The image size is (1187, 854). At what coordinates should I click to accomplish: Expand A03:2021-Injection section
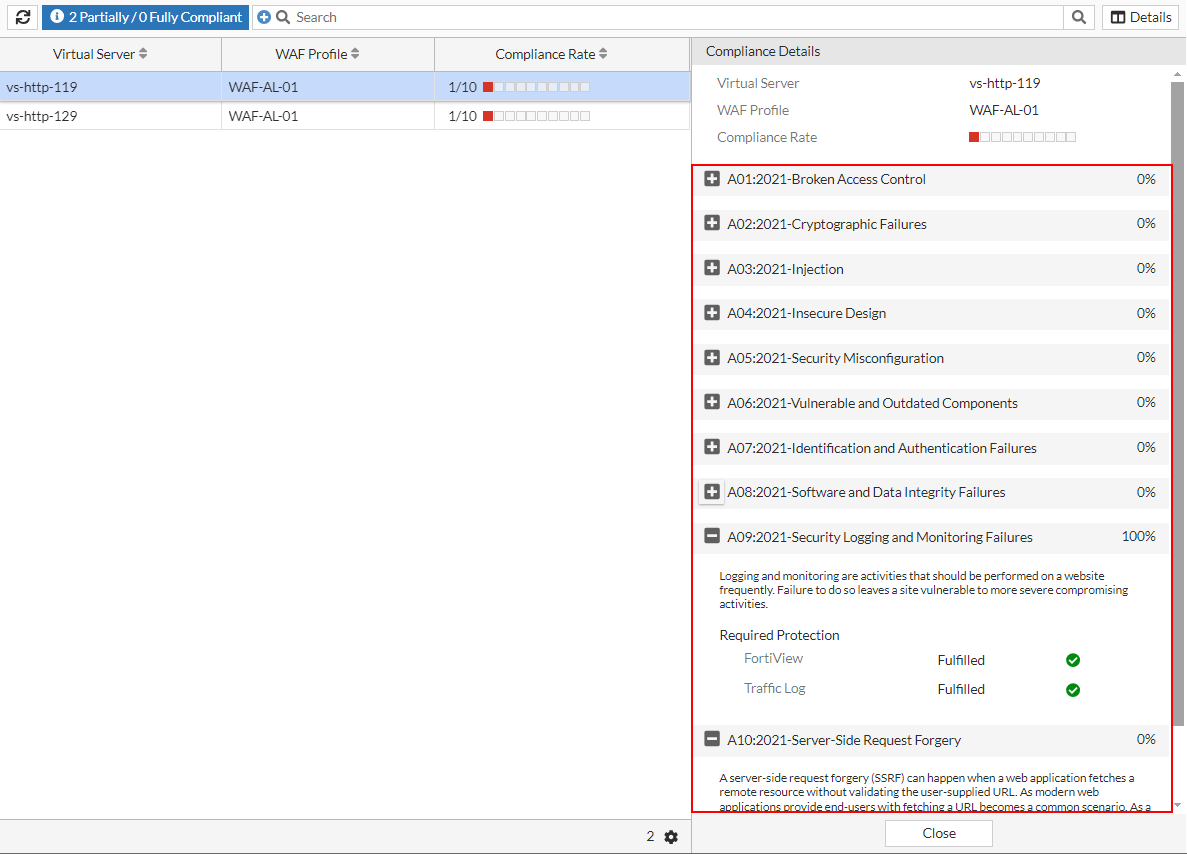click(x=712, y=268)
